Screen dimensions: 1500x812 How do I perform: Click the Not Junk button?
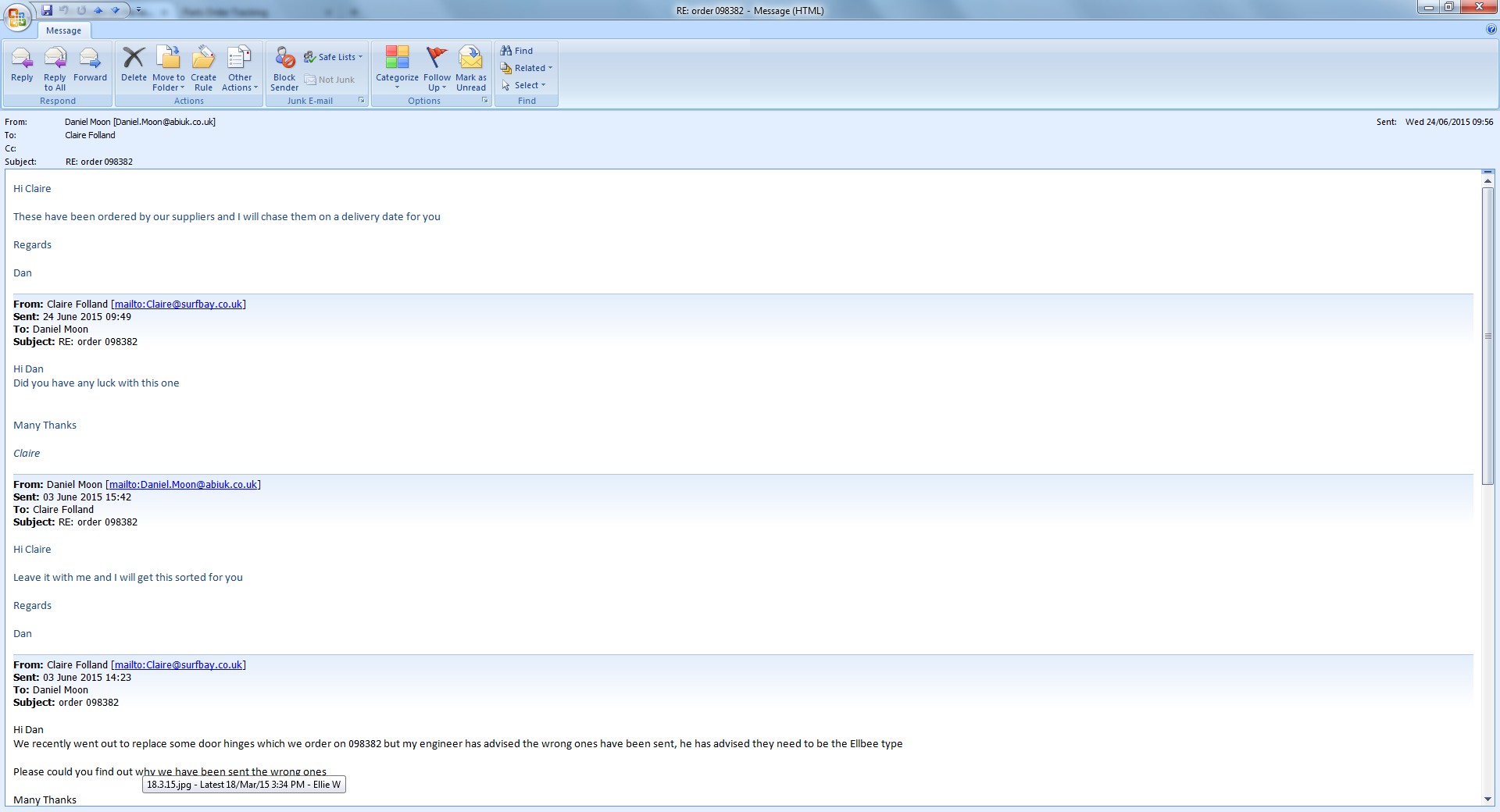330,80
